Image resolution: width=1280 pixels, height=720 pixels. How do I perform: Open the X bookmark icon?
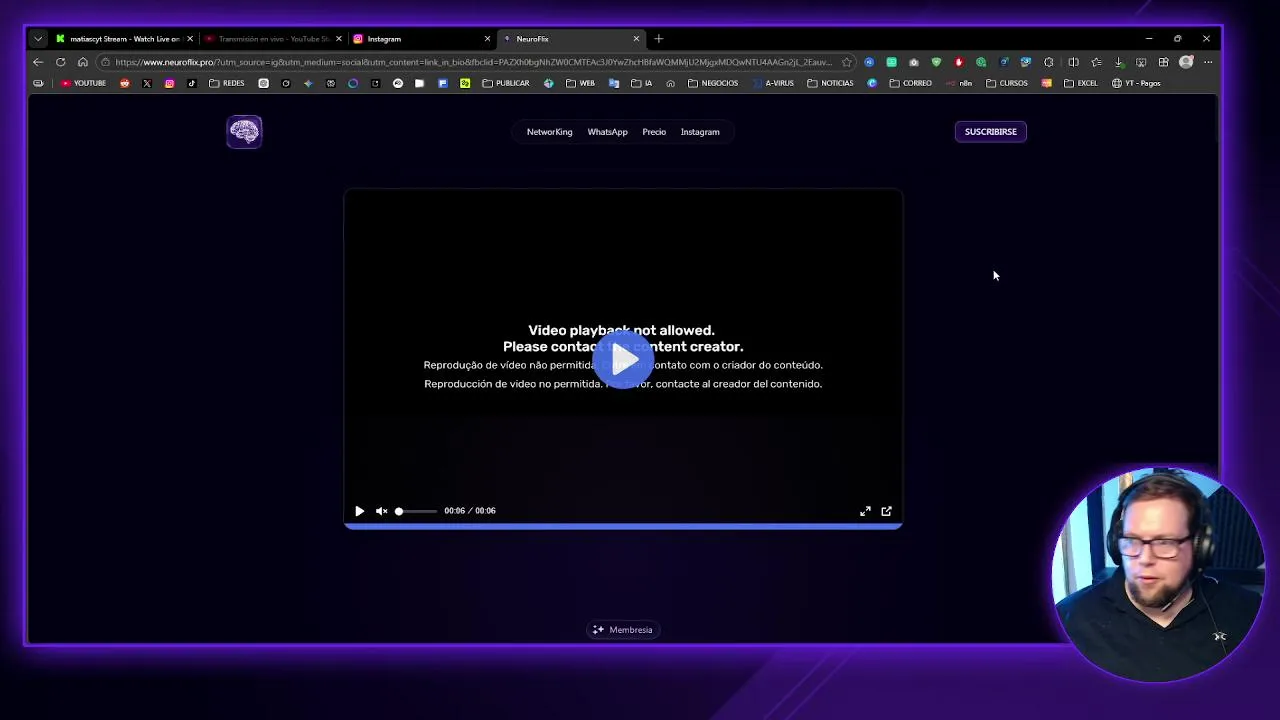[147, 83]
